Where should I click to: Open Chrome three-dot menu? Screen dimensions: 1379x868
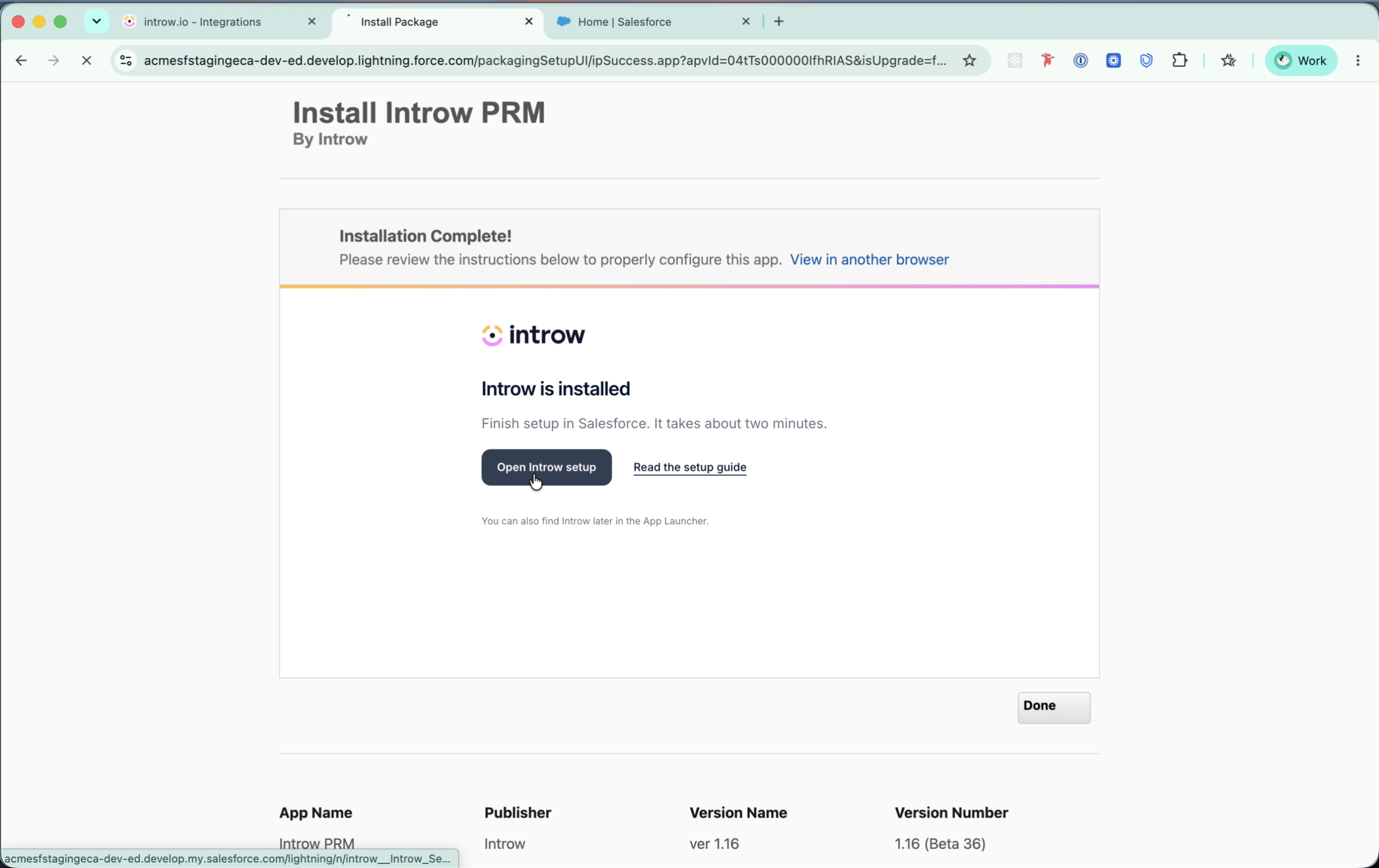1358,61
